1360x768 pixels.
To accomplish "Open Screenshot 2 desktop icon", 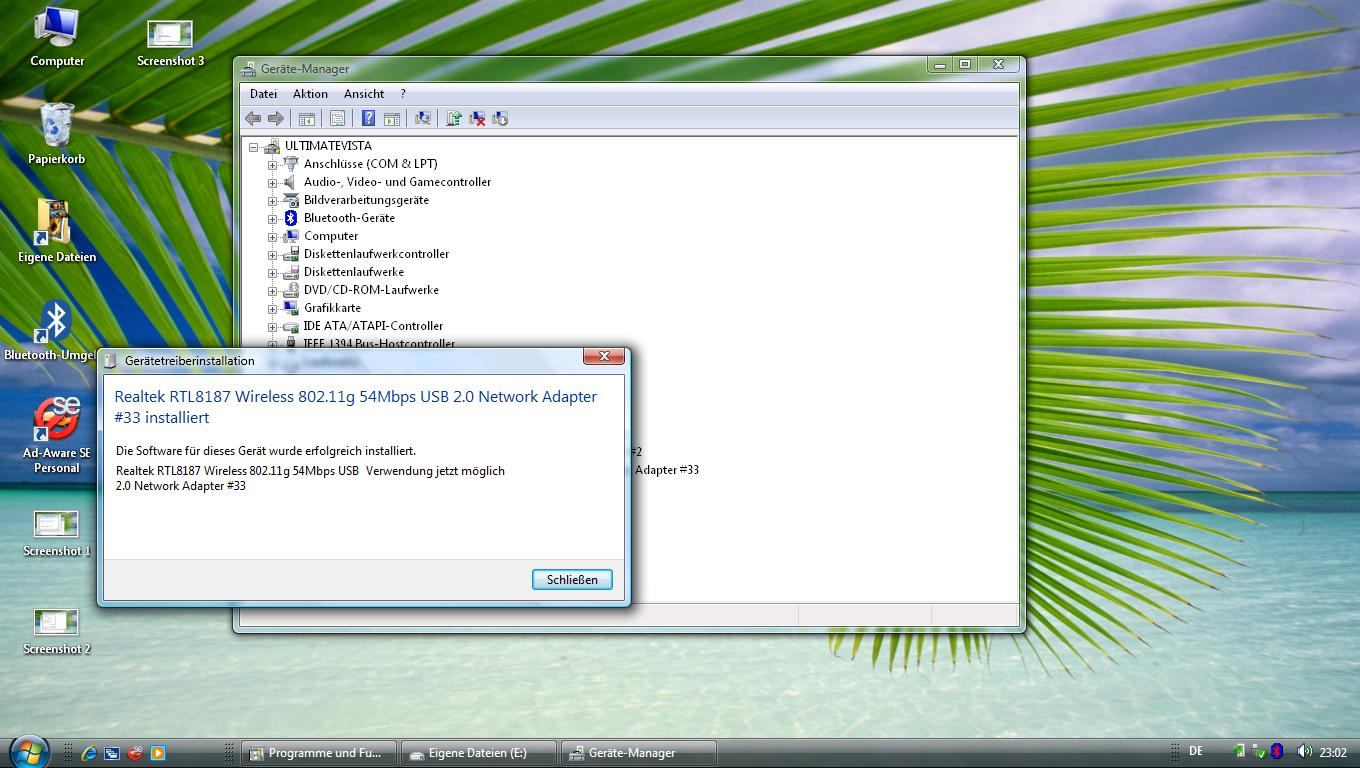I will (x=57, y=631).
